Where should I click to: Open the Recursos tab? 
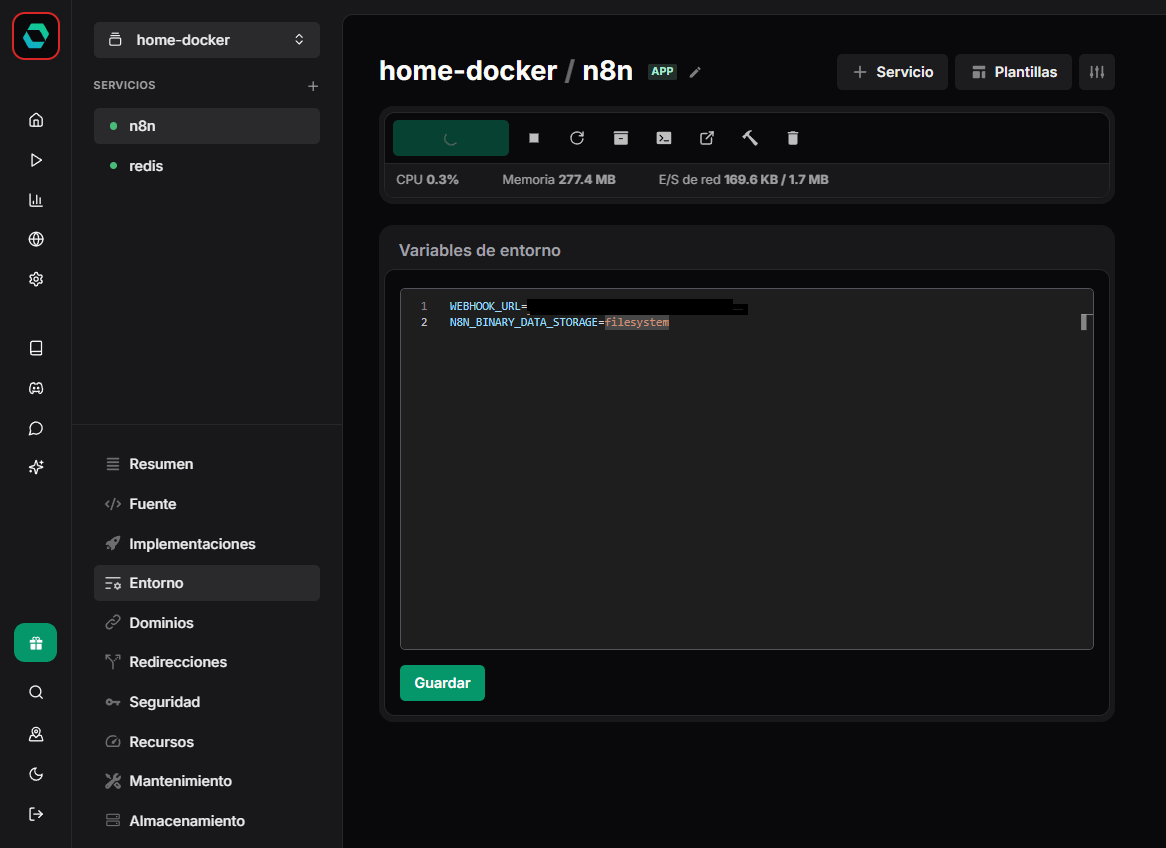(207, 742)
